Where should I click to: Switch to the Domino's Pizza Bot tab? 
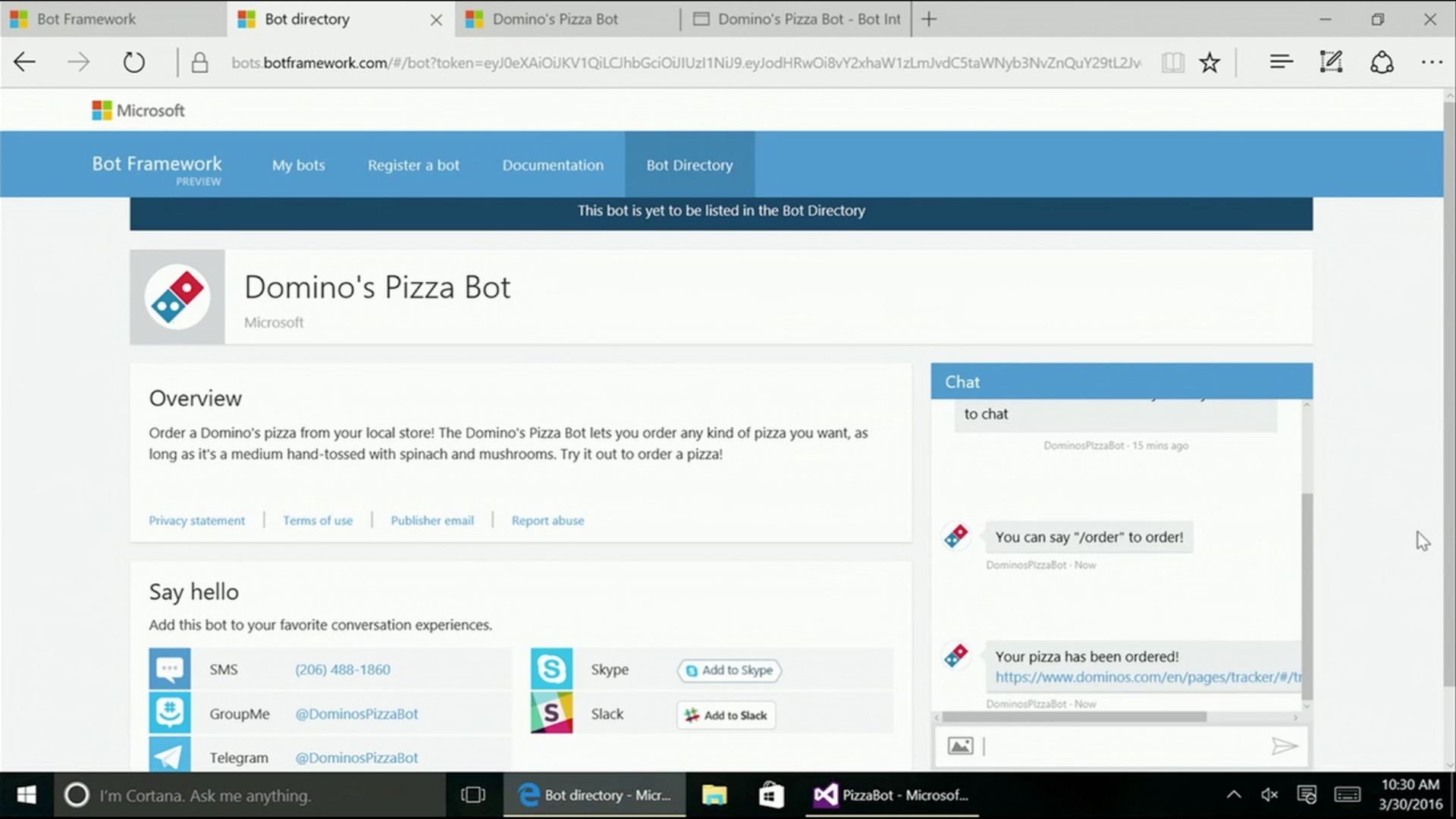click(x=555, y=19)
